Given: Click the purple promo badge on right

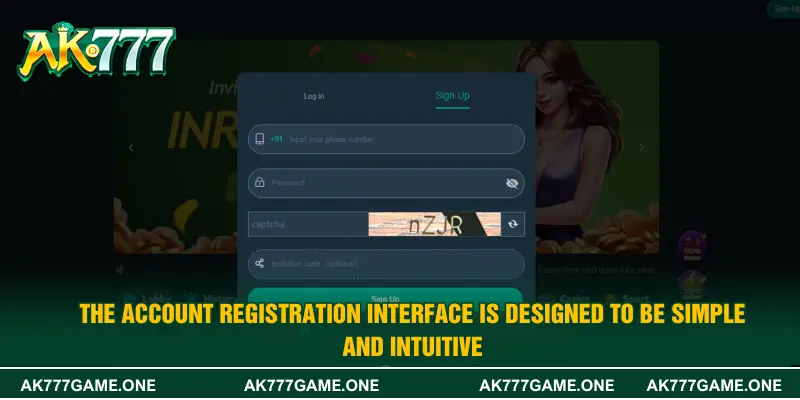Looking at the screenshot, I should (689, 247).
